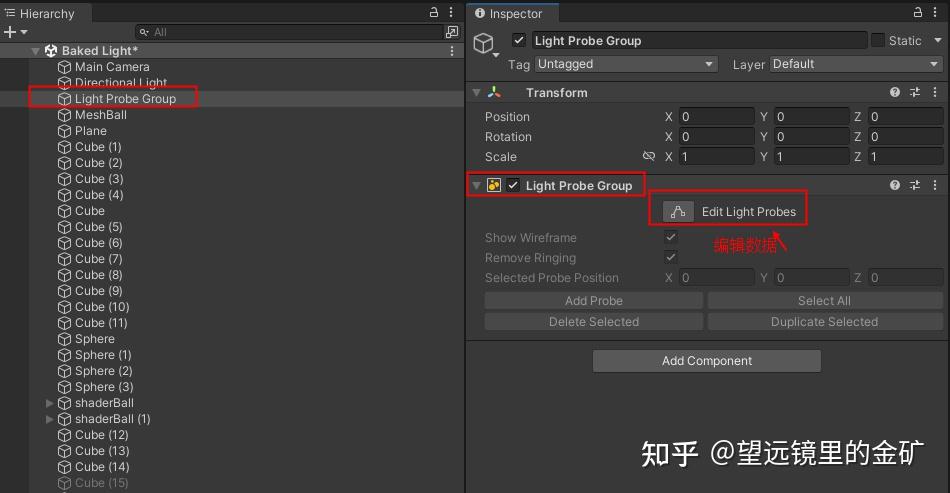Open the Hierarchy panel kebab menu
The width and height of the screenshot is (950, 493).
coord(451,12)
